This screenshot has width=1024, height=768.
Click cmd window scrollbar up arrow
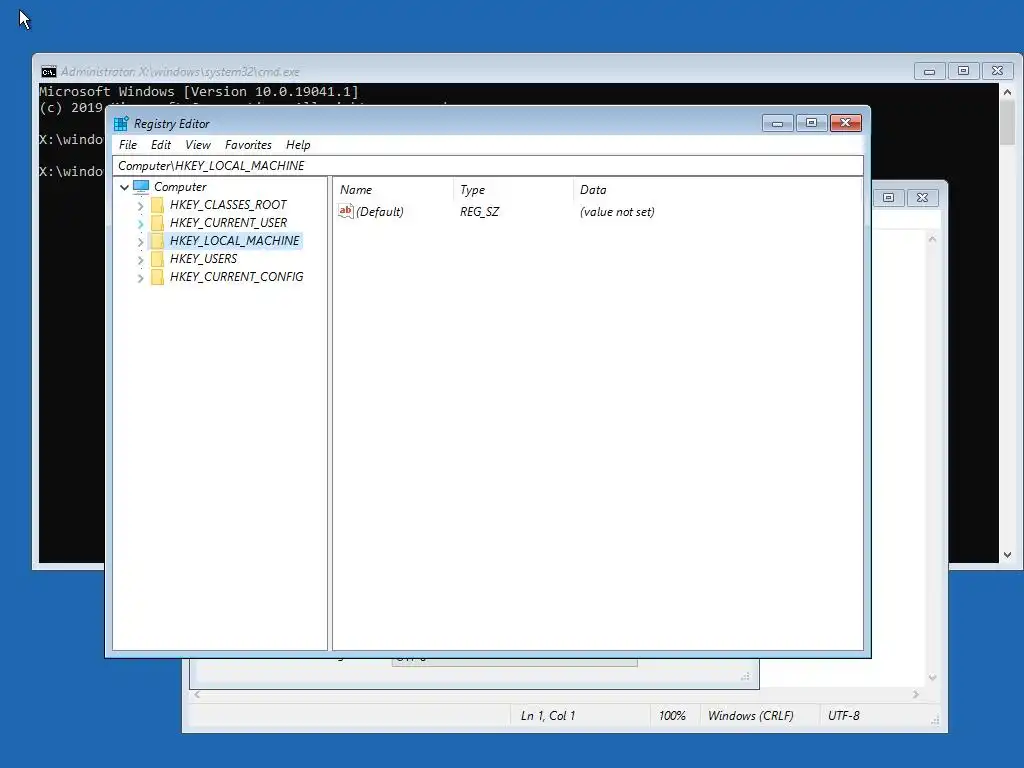click(1008, 92)
